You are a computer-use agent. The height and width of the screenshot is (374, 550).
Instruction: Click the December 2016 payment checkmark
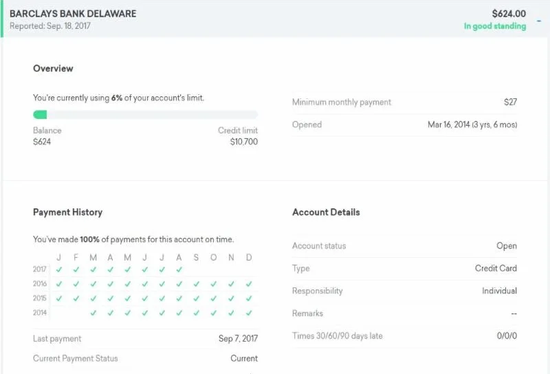249,284
